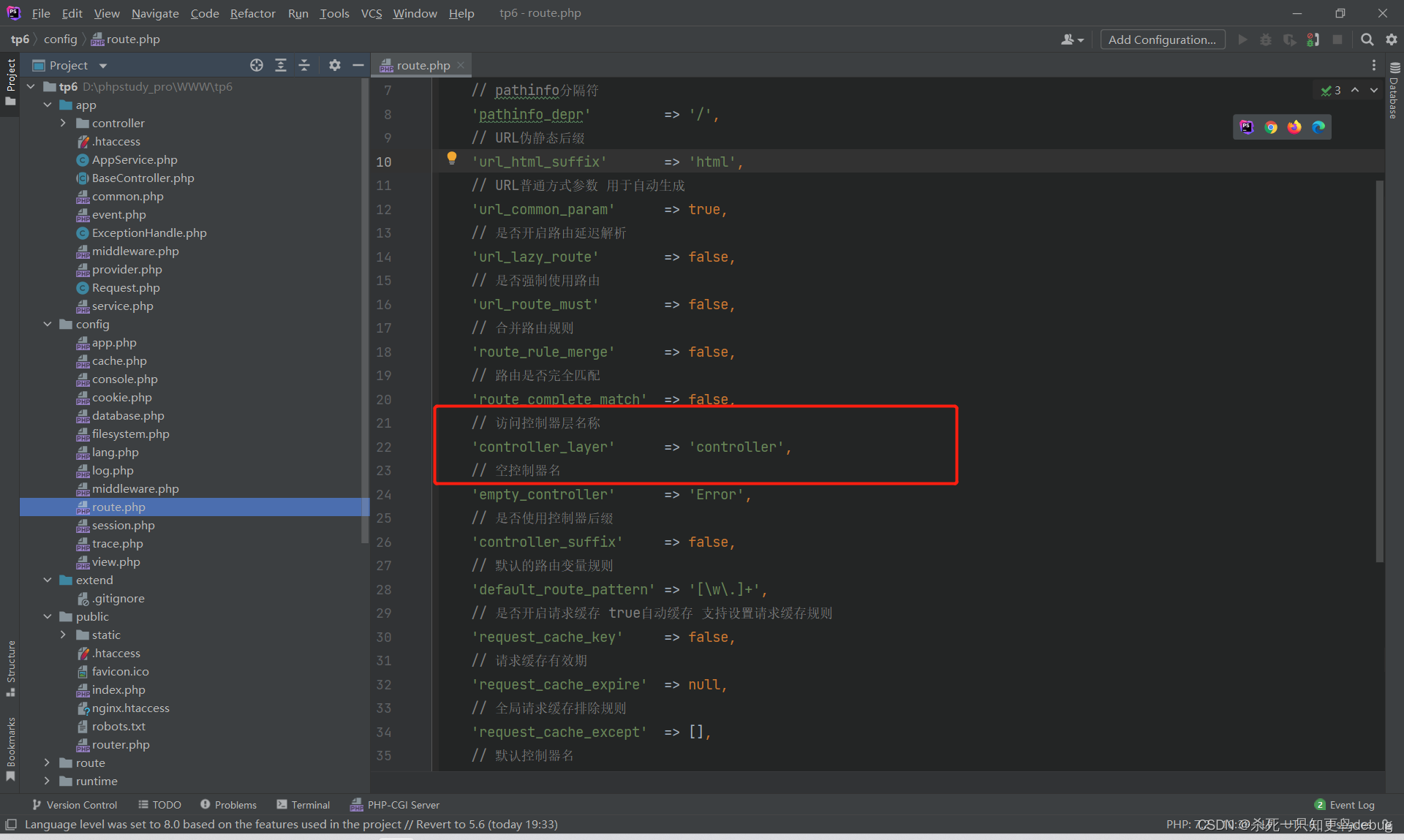Open Project view dropdown arrow
This screenshot has height=840, width=1404.
(103, 66)
